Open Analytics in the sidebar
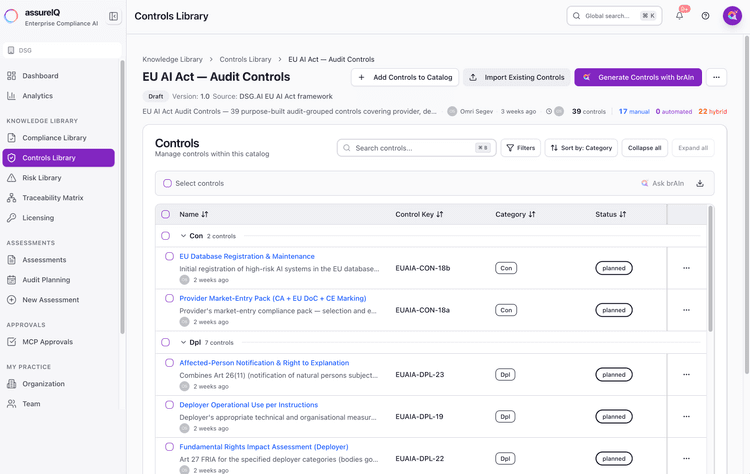This screenshot has width=750, height=474. (58, 96)
